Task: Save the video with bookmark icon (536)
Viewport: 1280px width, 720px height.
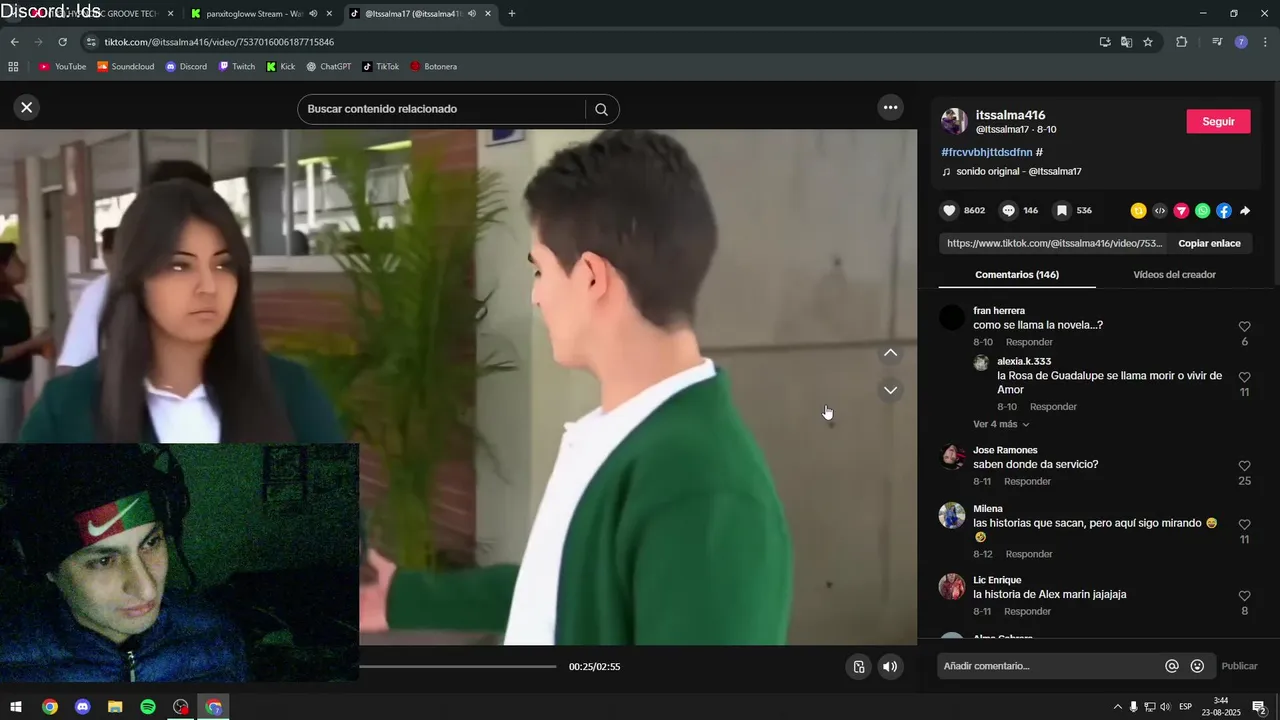Action: coord(1062,211)
